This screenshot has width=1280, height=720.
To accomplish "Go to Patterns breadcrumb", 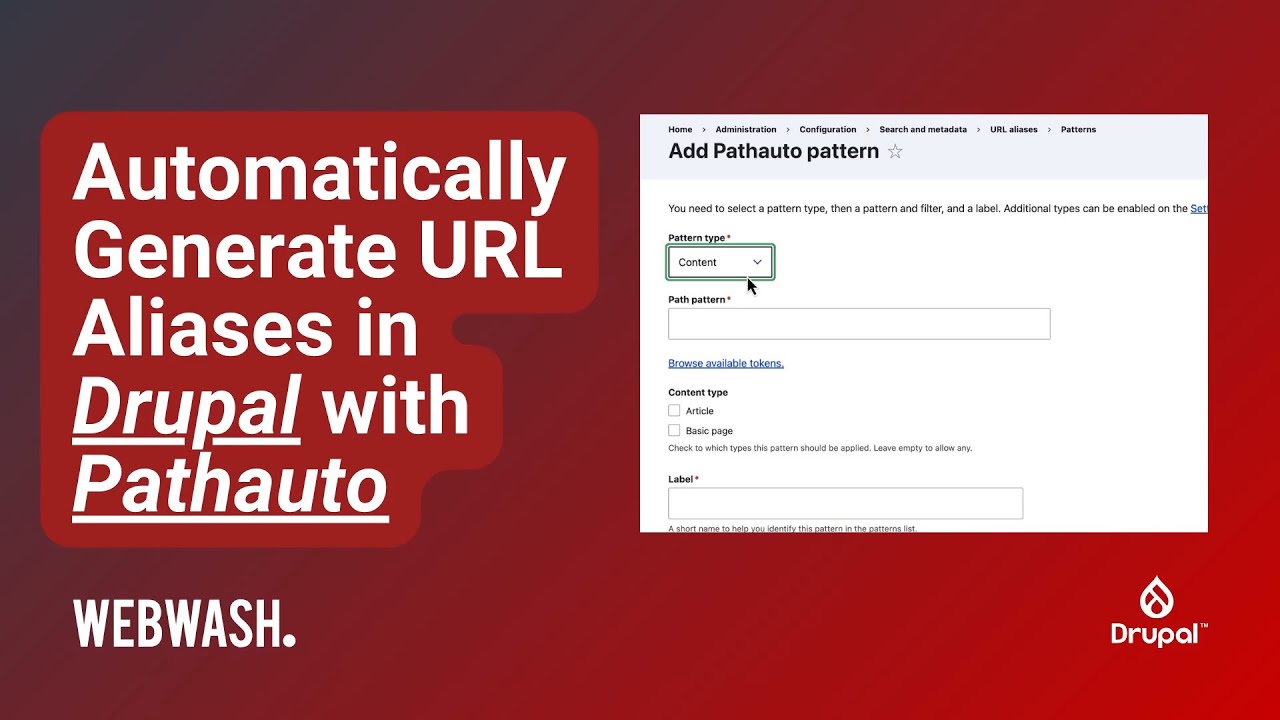I will pyautogui.click(x=1078, y=130).
